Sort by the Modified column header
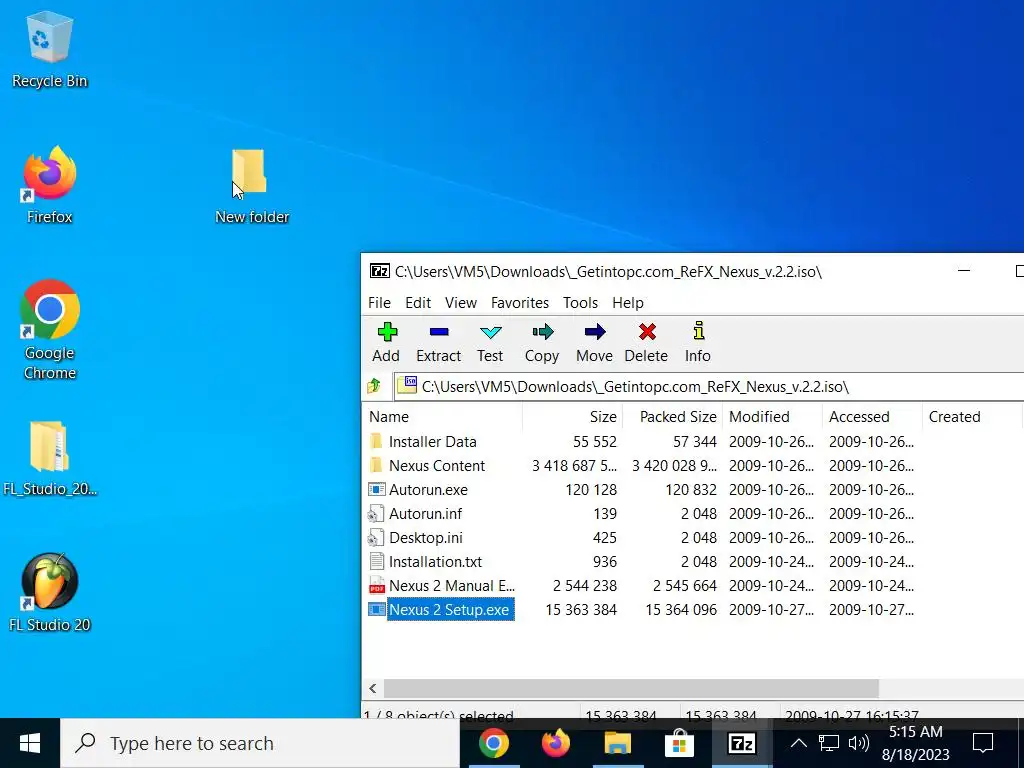Viewport: 1024px width, 768px height. [772, 417]
